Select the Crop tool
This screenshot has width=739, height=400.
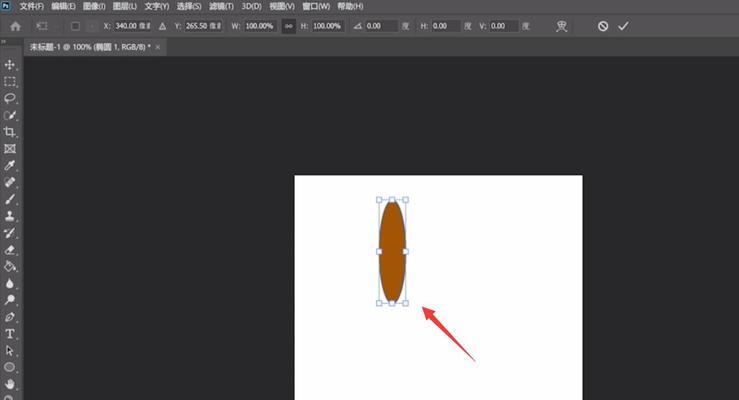[x=10, y=132]
